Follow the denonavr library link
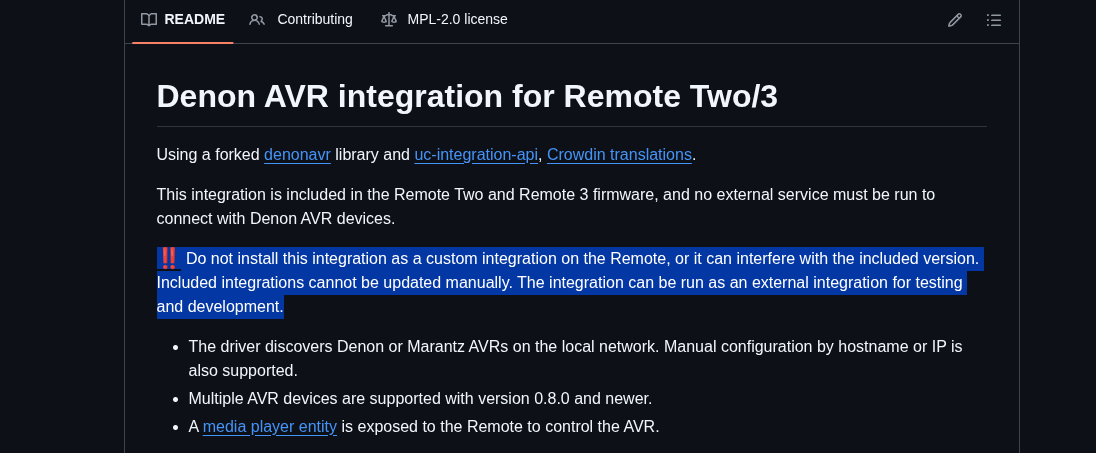The width and height of the screenshot is (1096, 453). pyautogui.click(x=297, y=155)
